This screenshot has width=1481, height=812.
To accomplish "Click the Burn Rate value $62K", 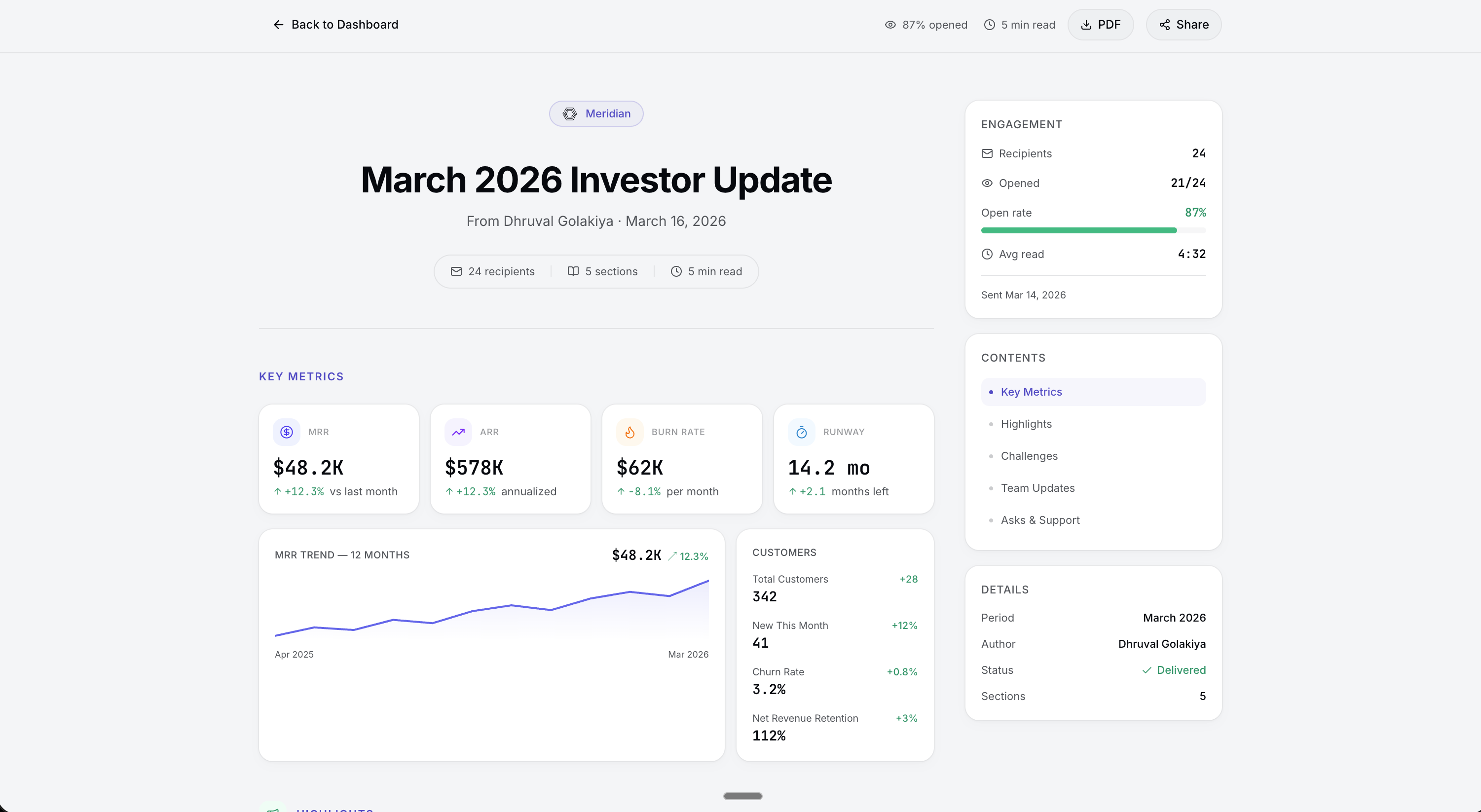I will click(x=640, y=468).
